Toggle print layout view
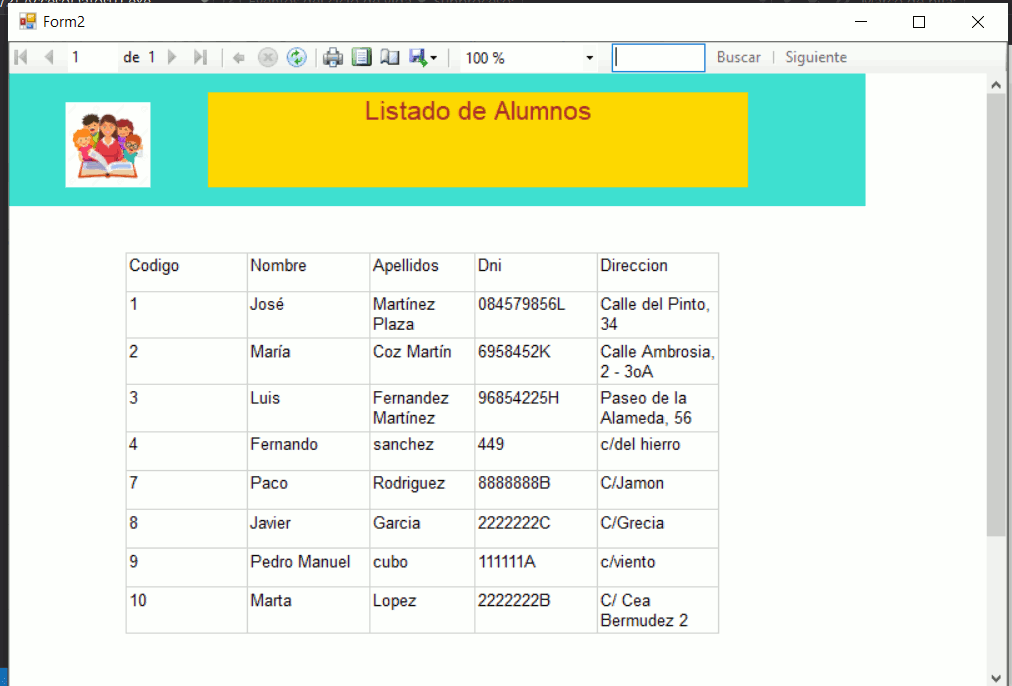This screenshot has width=1012, height=686. (361, 58)
